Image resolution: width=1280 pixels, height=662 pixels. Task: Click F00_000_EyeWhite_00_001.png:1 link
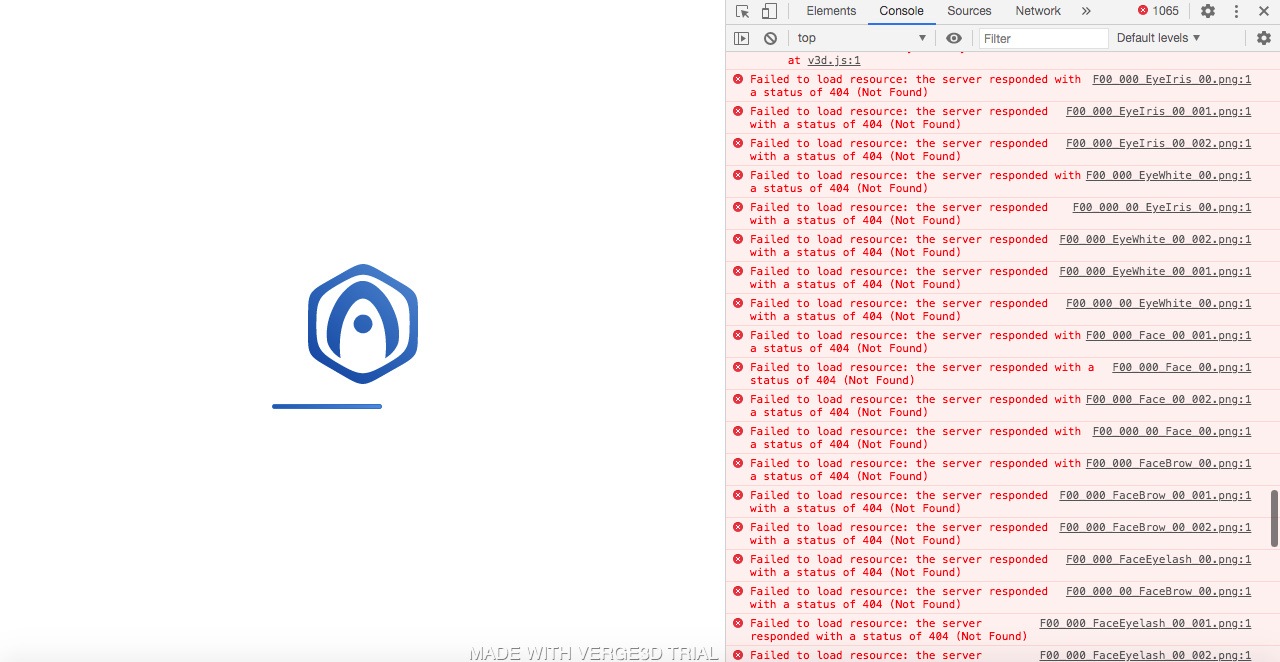coord(1155,271)
